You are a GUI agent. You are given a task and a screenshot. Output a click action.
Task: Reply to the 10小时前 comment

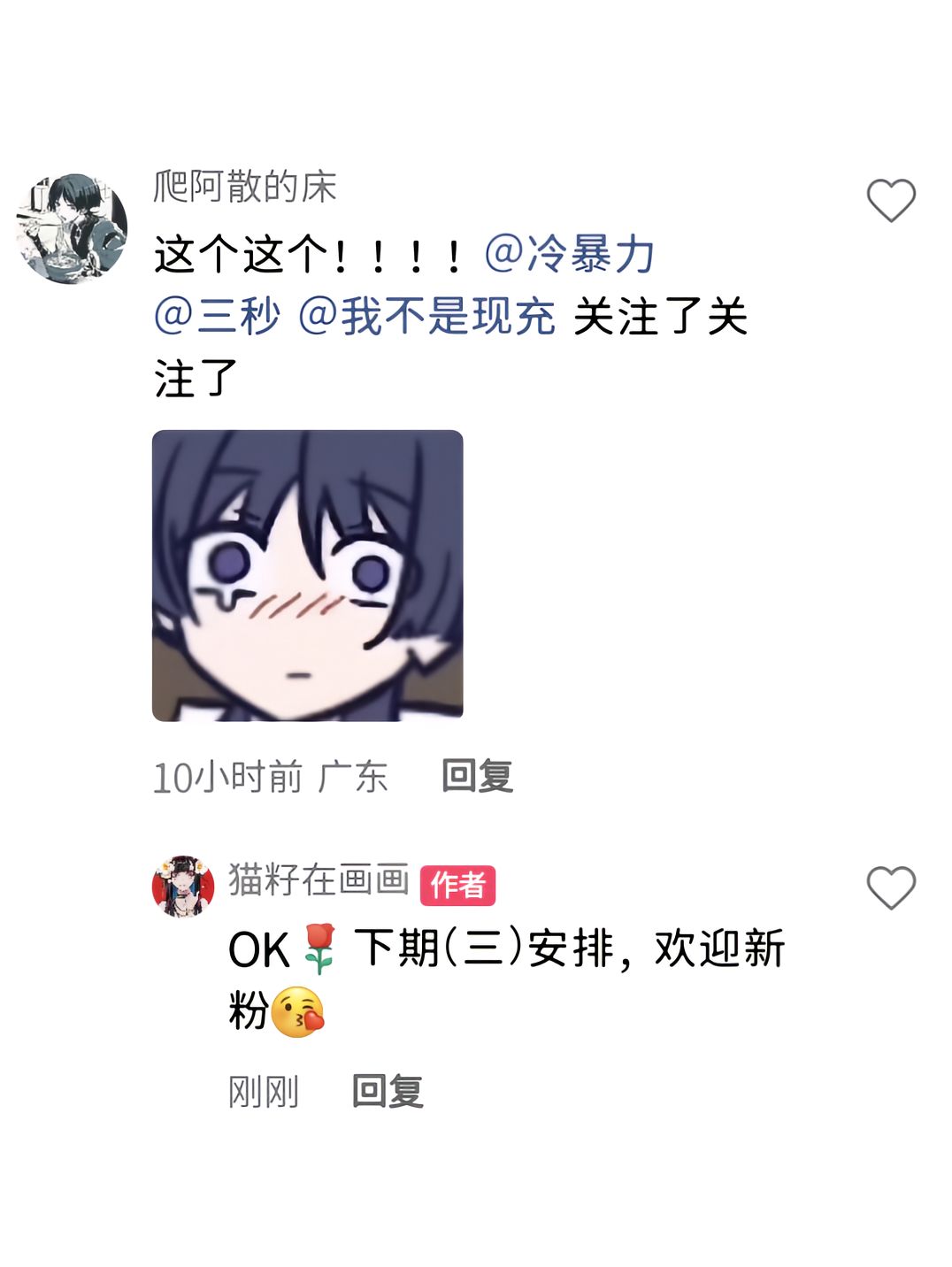click(x=478, y=776)
